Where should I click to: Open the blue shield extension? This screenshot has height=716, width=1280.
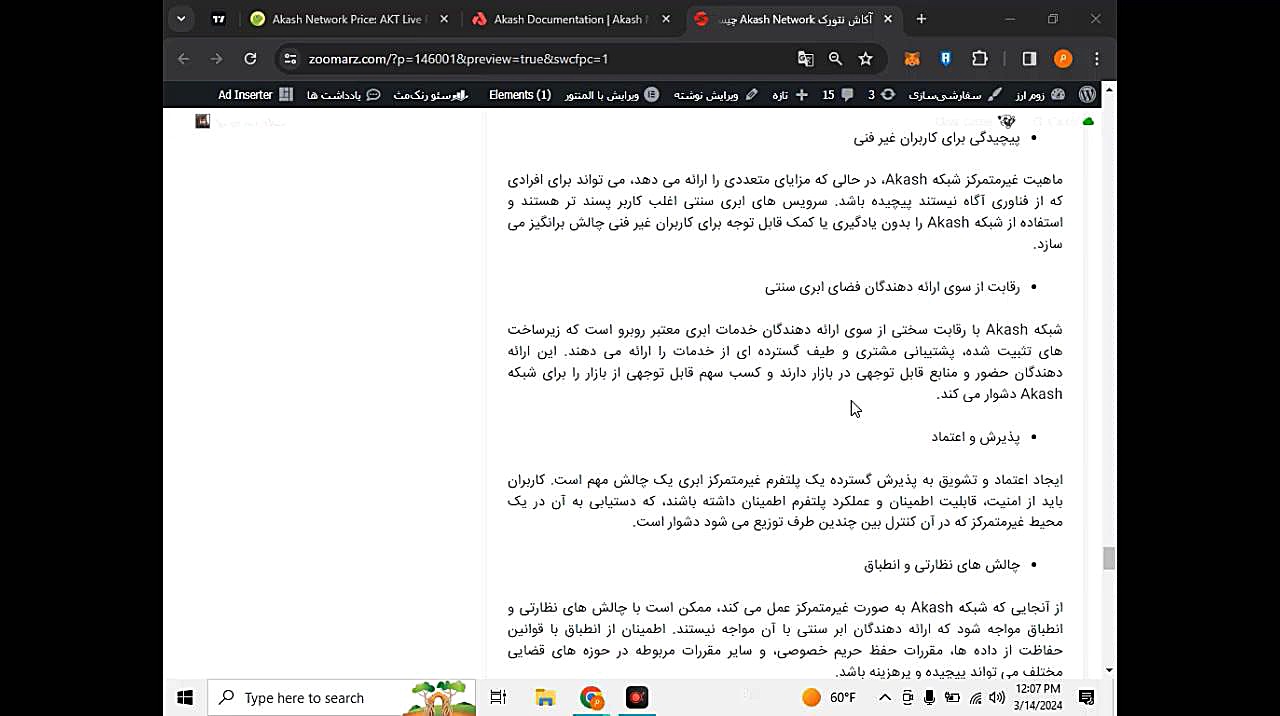945,59
